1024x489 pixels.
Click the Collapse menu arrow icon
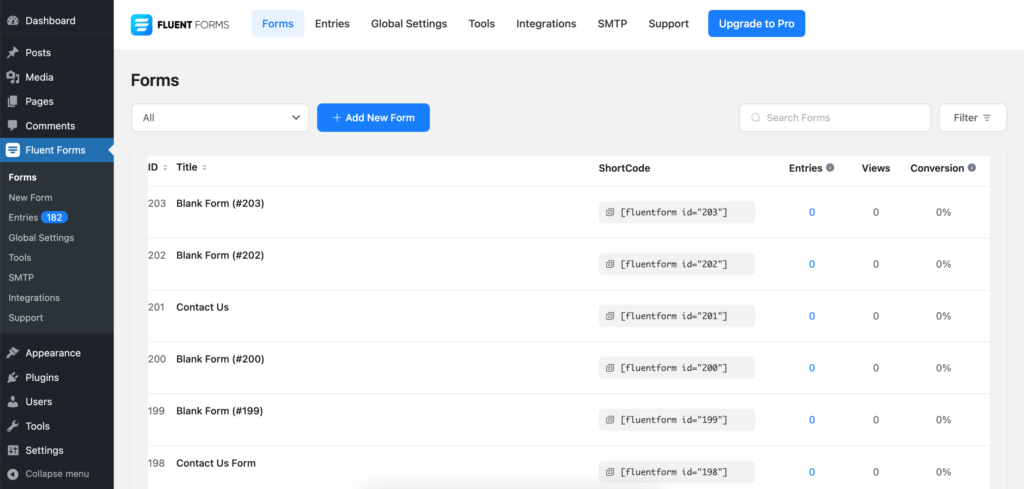(x=12, y=474)
